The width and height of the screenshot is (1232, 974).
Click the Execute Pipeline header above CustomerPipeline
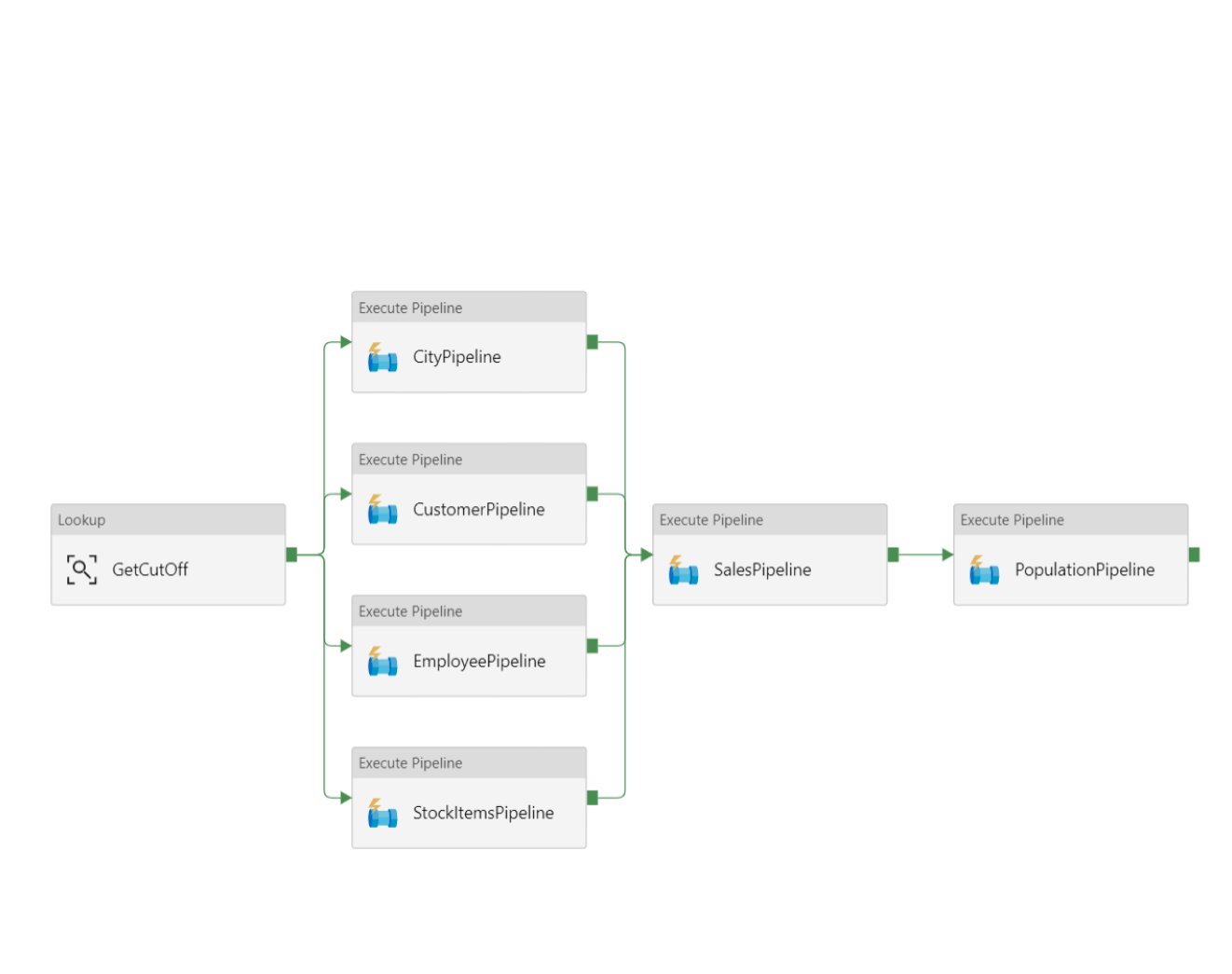[469, 460]
